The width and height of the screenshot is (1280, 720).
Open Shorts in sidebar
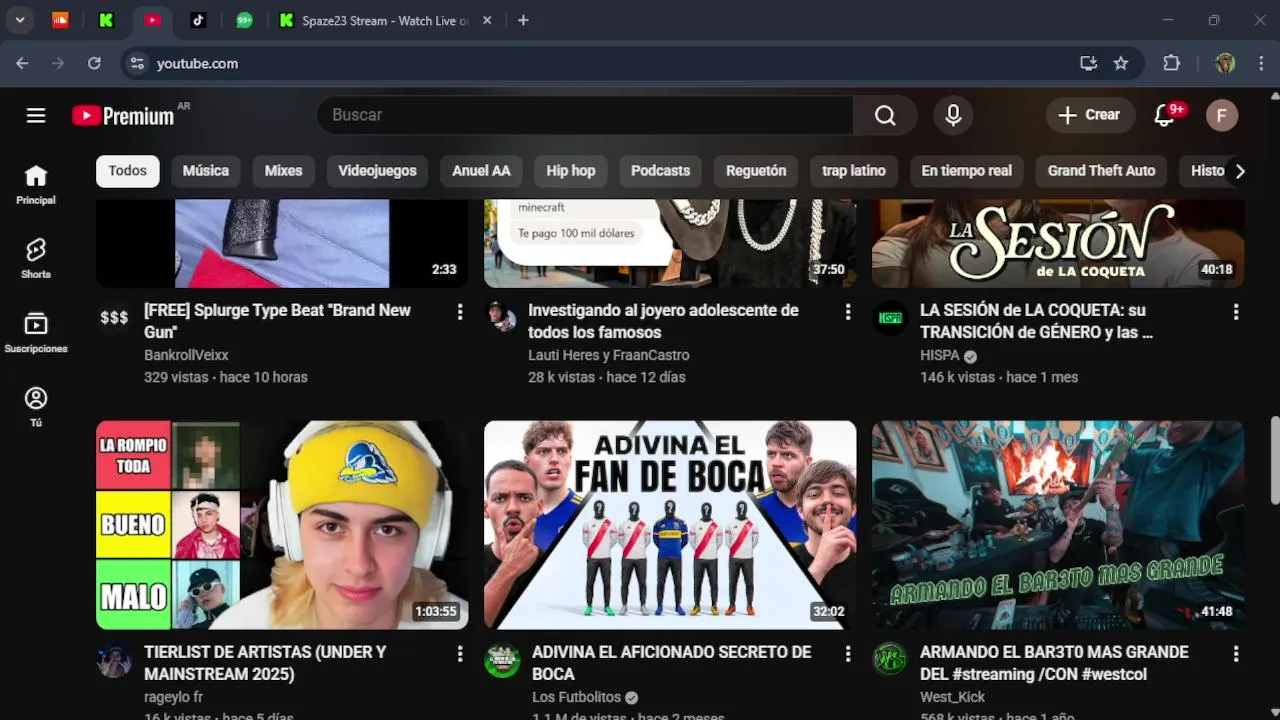point(36,259)
